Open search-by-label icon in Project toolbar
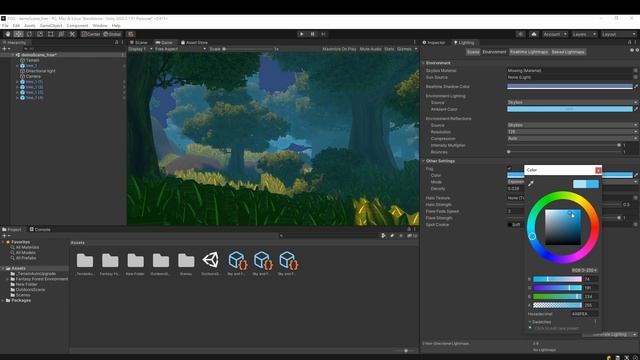Image resolution: width=640 pixels, height=360 pixels. pos(392,236)
